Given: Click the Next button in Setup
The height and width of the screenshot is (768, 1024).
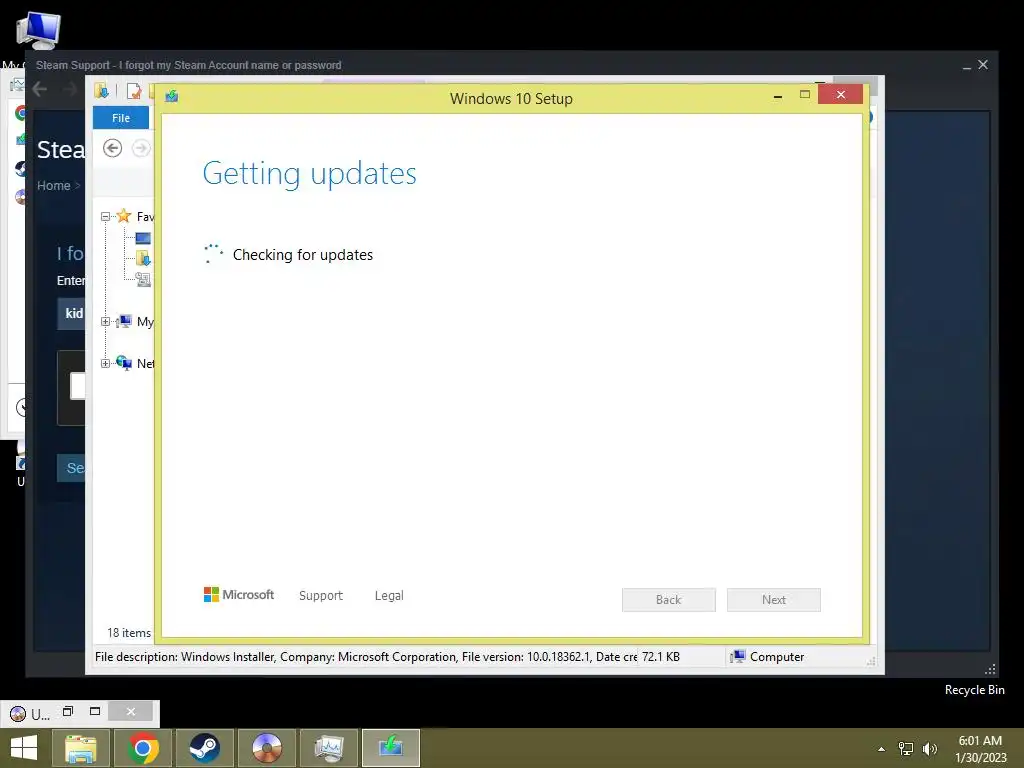Looking at the screenshot, I should click(x=773, y=600).
